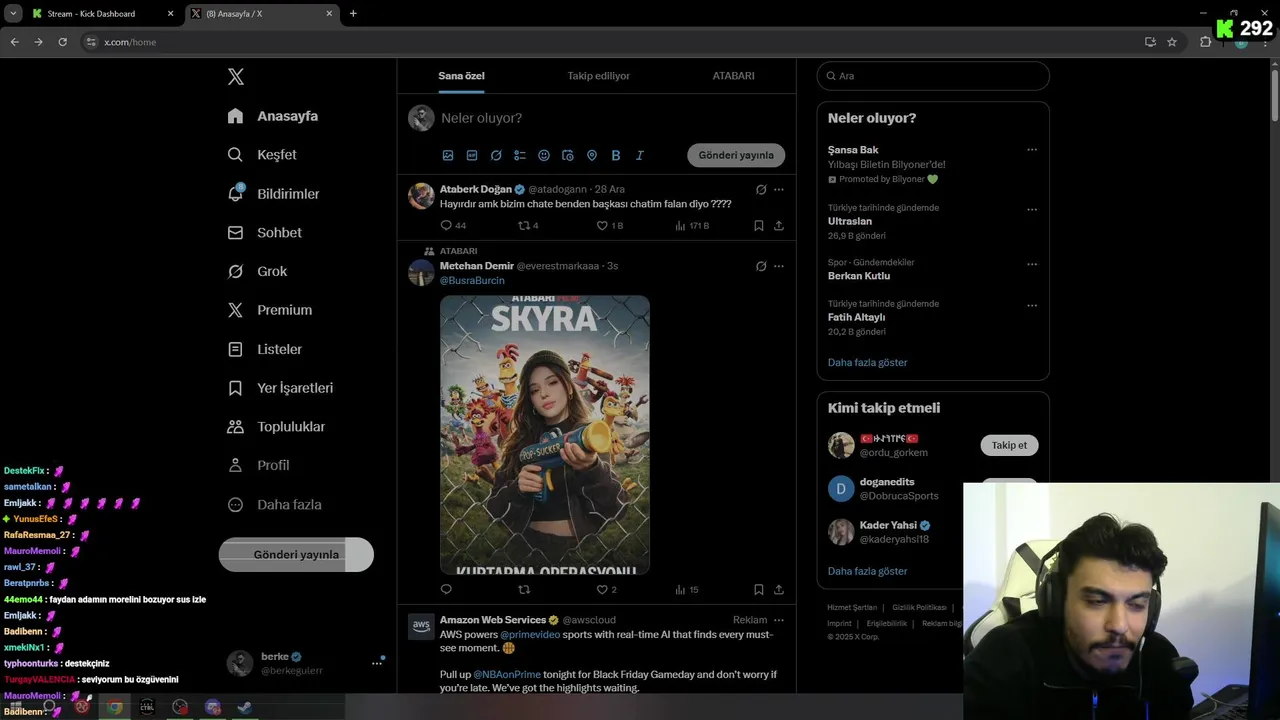The width and height of the screenshot is (1280, 720).
Task: Open Sohbet messages
Action: point(264,232)
